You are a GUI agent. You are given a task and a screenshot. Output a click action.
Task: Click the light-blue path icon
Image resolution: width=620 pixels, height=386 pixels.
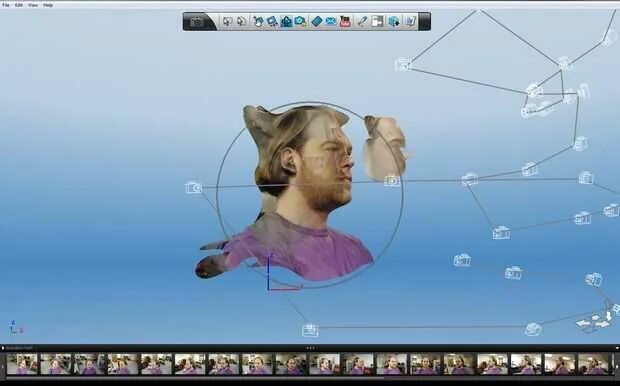(331, 21)
